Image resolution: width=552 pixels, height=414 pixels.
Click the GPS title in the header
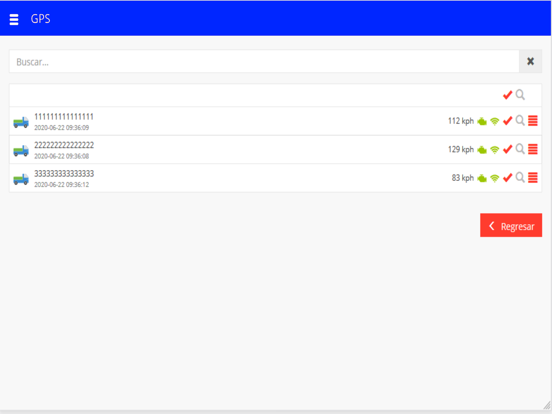[x=40, y=19]
